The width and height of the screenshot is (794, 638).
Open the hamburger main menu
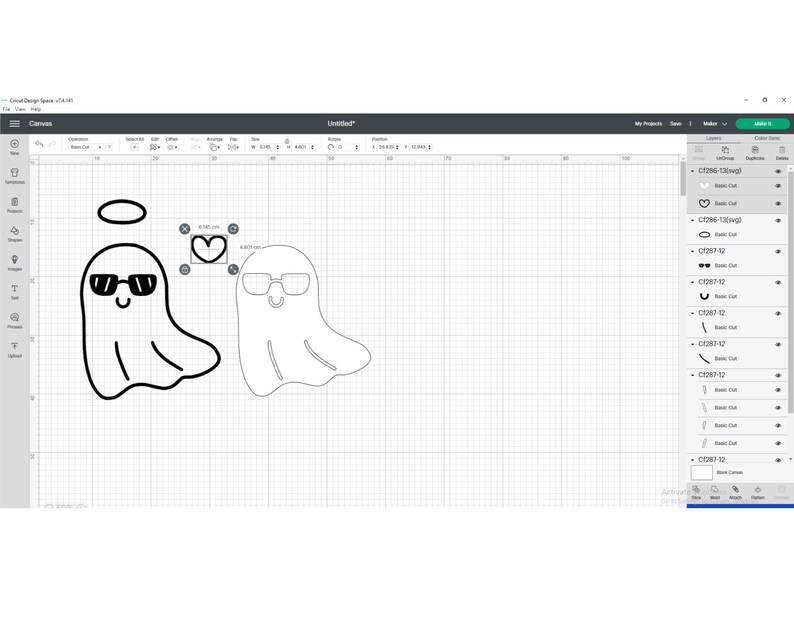click(x=15, y=124)
